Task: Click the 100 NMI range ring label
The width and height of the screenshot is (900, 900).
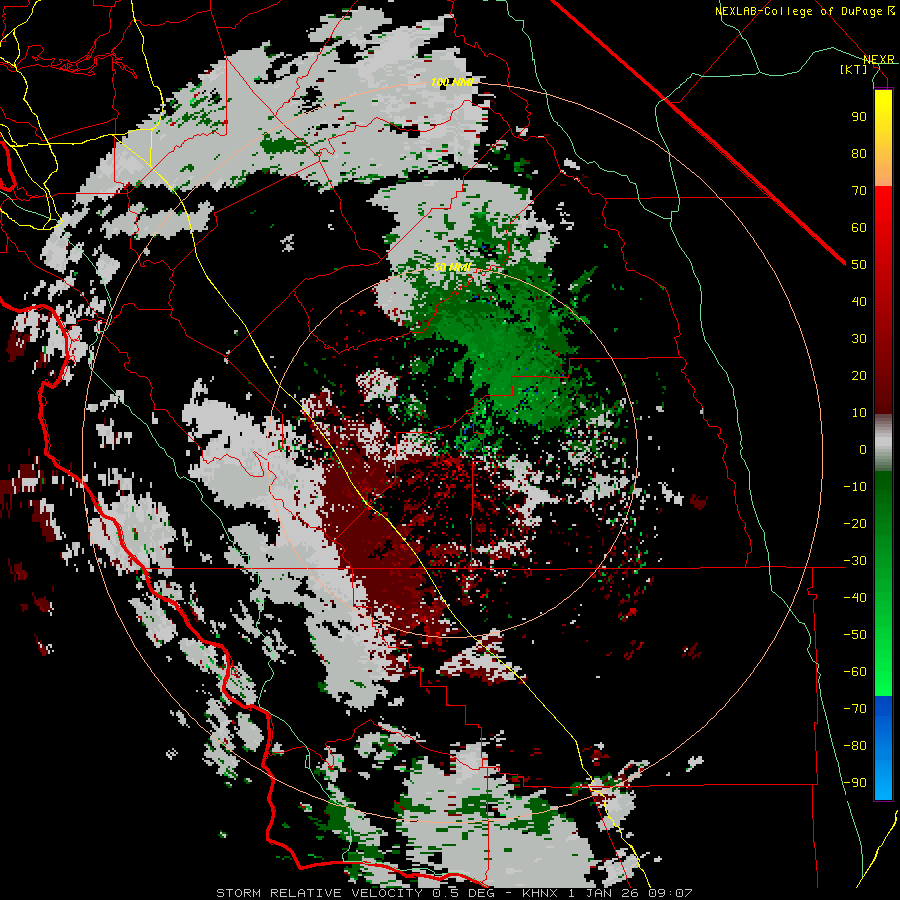Action: pos(452,82)
